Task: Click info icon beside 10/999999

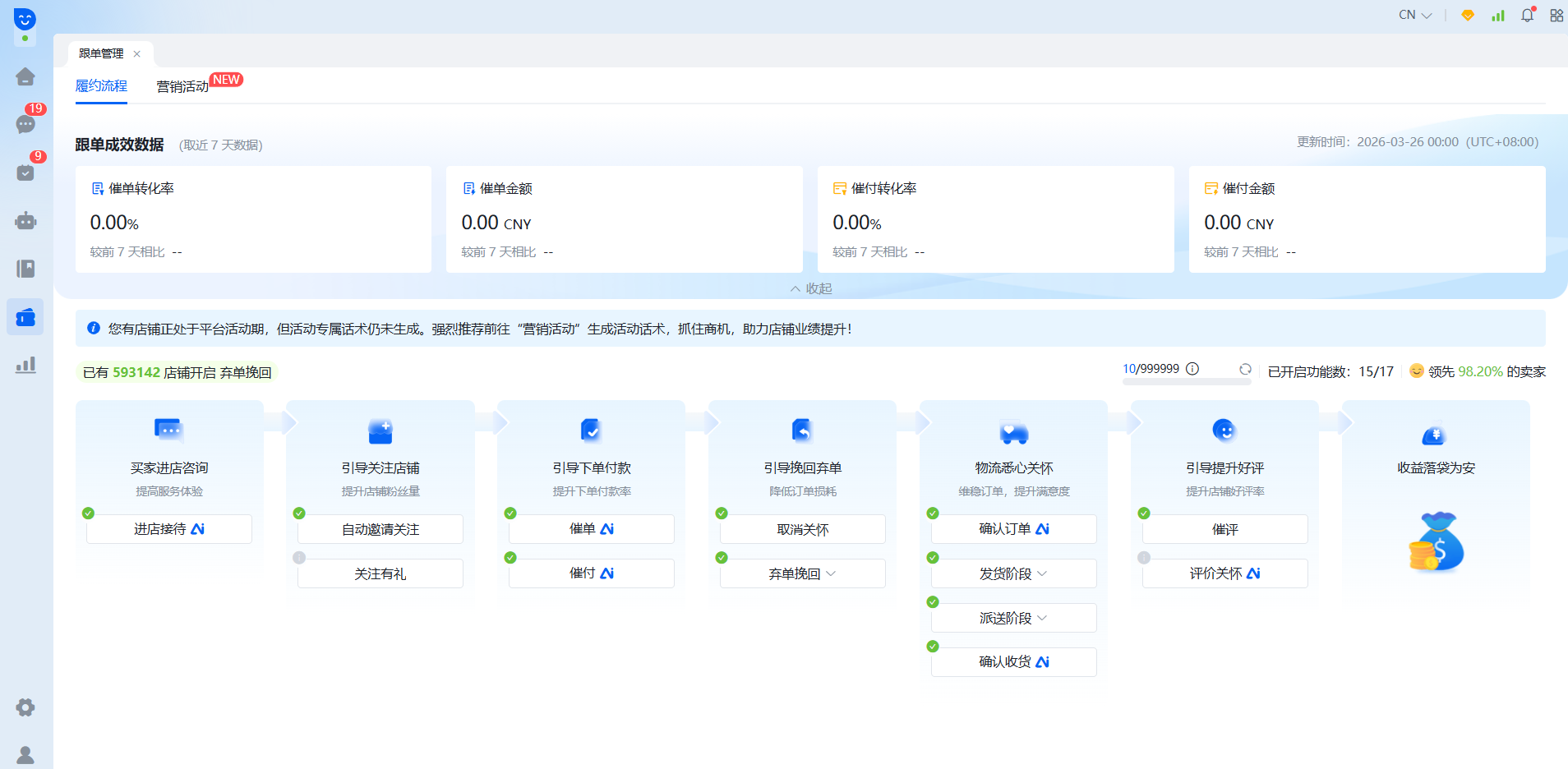Action: tap(1192, 369)
